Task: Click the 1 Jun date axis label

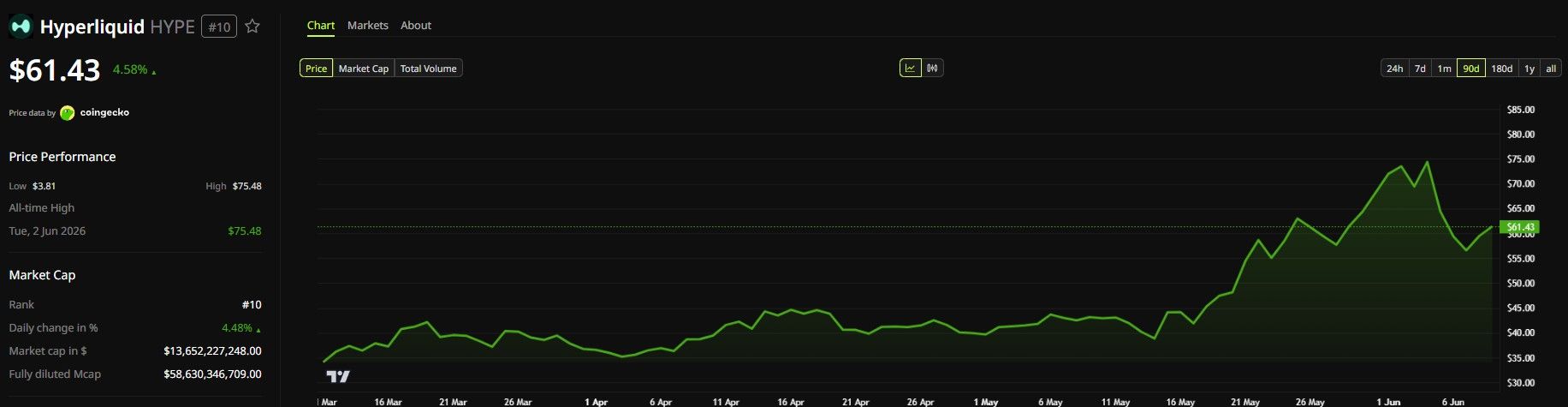Action: 1388,402
